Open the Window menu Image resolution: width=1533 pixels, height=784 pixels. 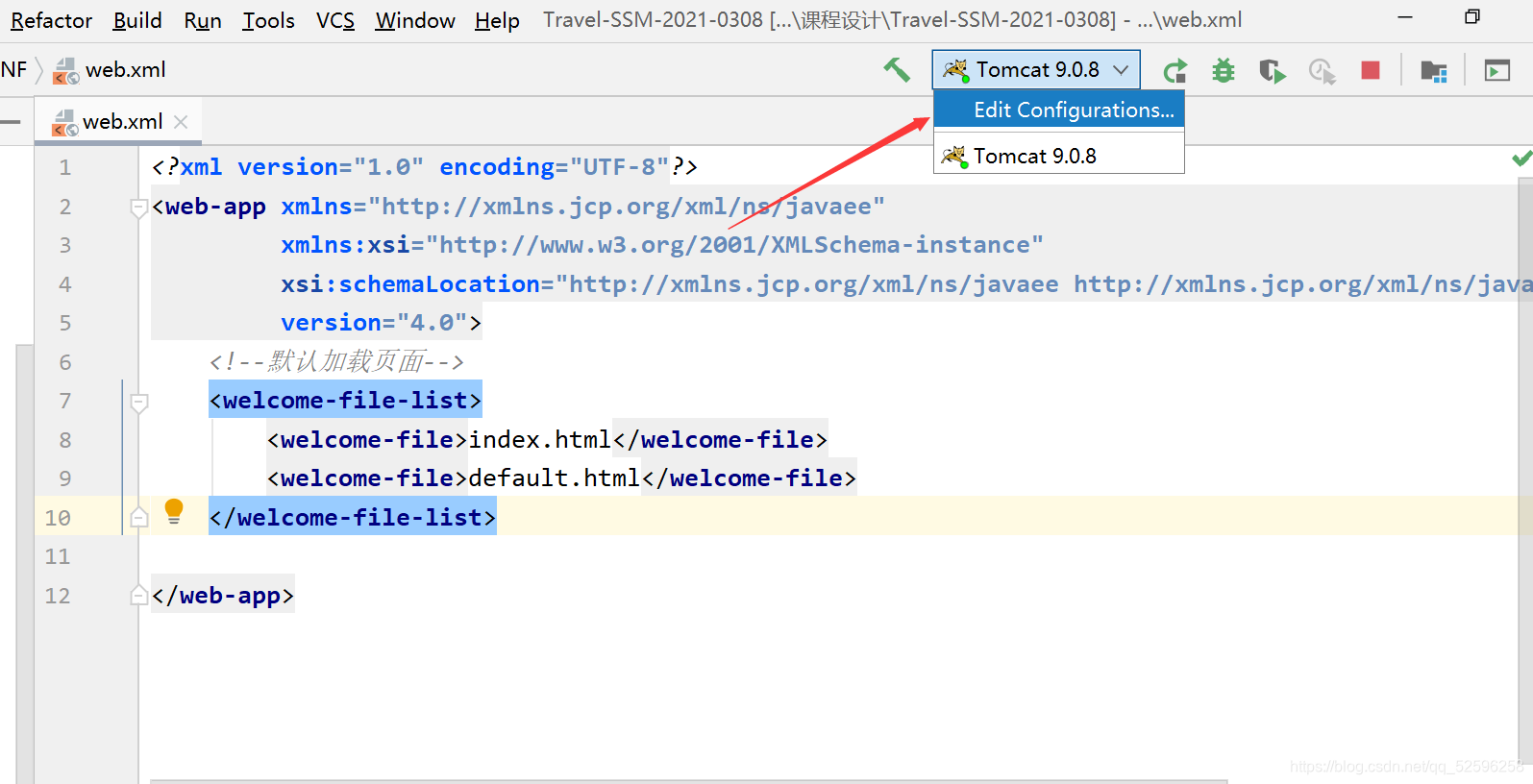(x=415, y=20)
